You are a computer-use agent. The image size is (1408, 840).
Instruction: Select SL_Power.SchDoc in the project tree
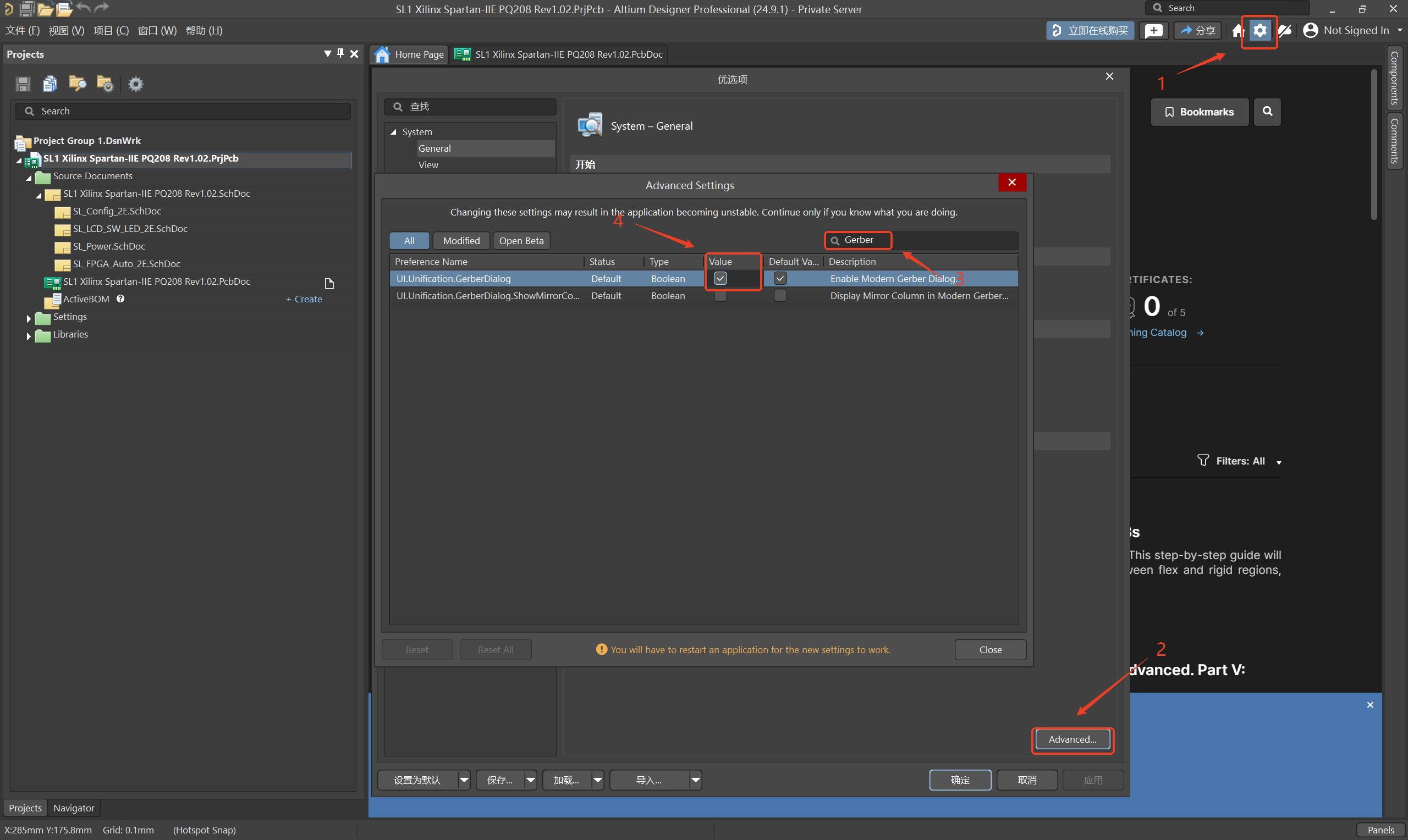coord(109,246)
